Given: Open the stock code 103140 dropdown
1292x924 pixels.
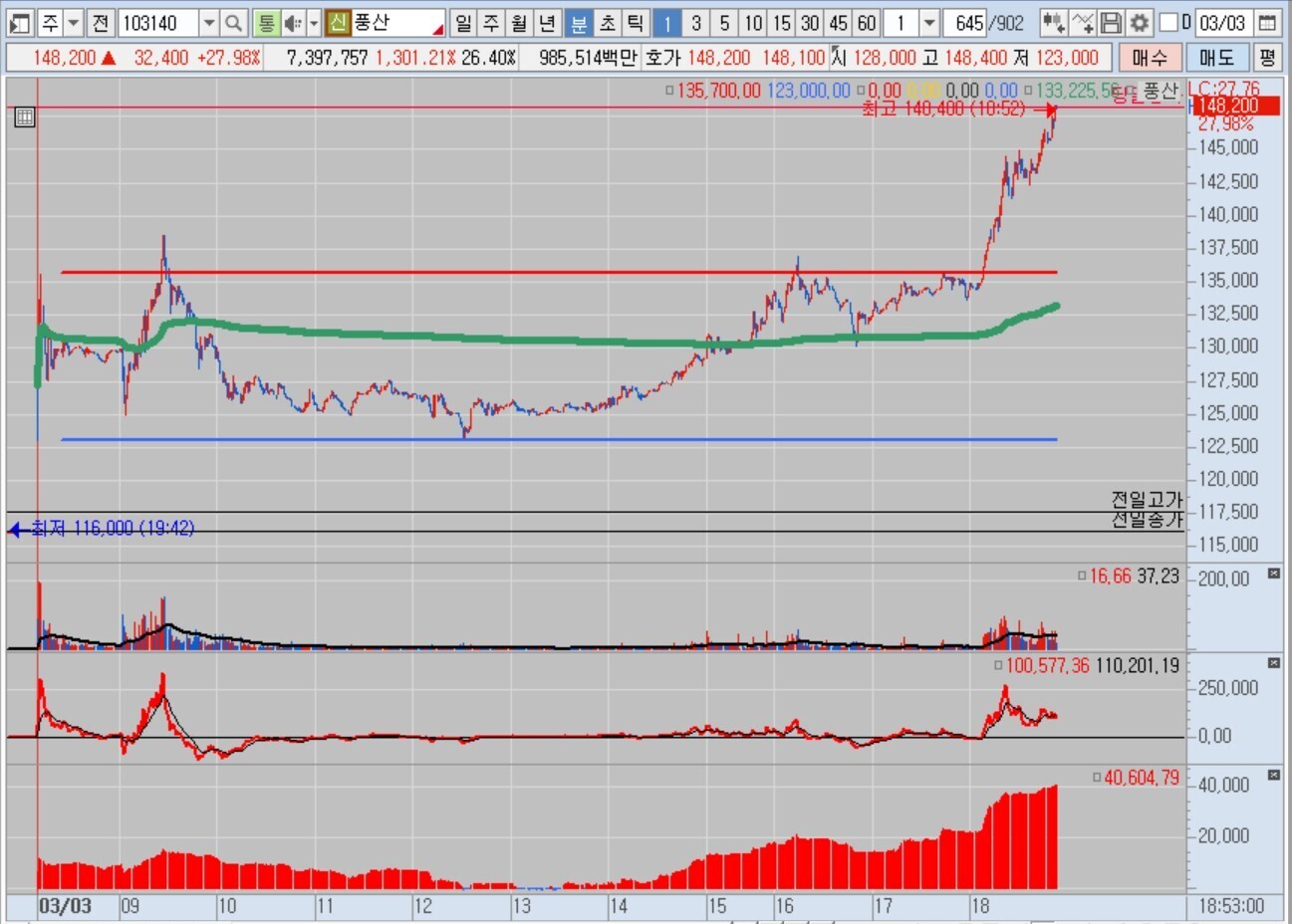Looking at the screenshot, I should pos(208,23).
